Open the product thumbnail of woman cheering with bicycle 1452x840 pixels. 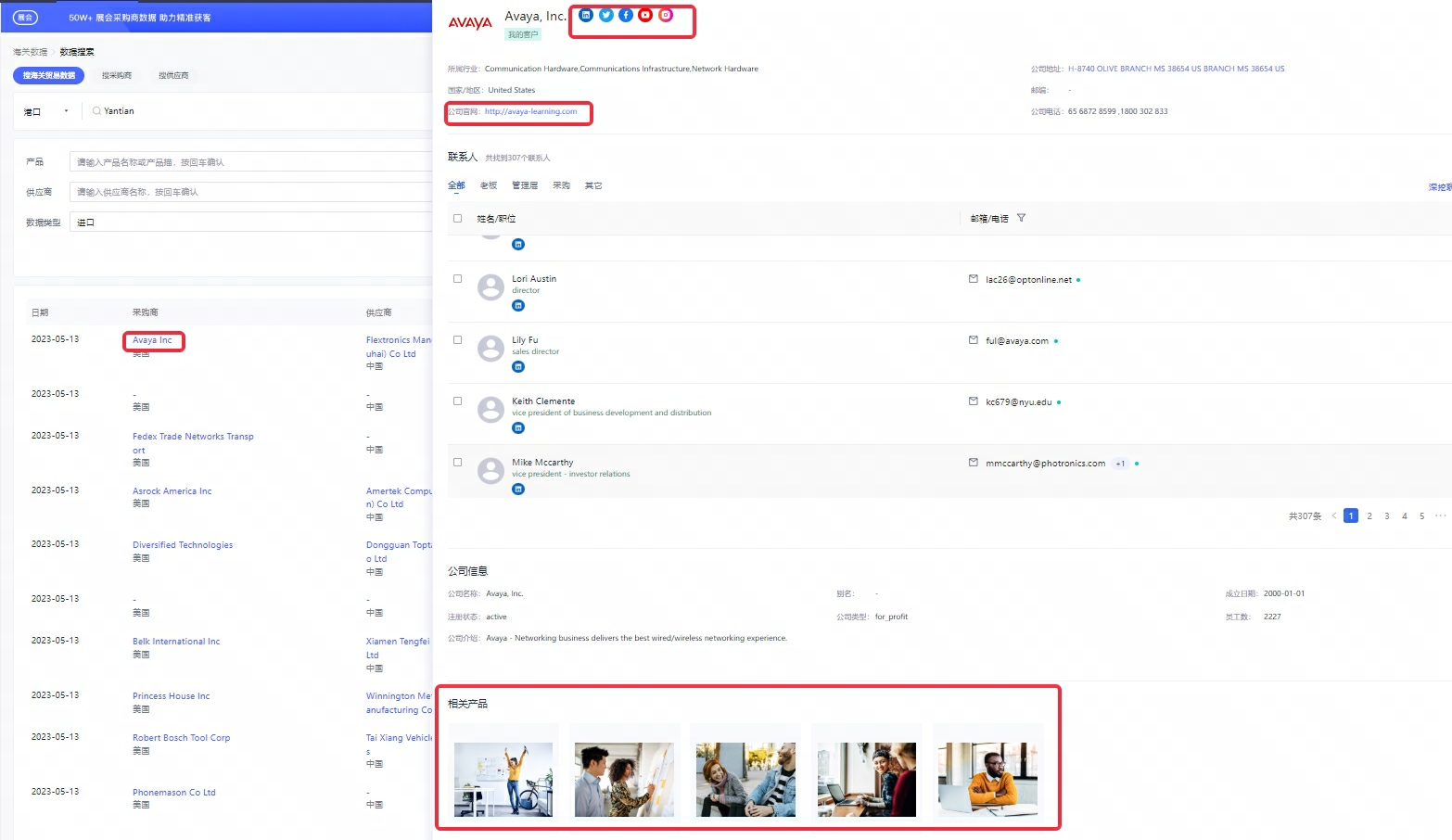coord(503,779)
